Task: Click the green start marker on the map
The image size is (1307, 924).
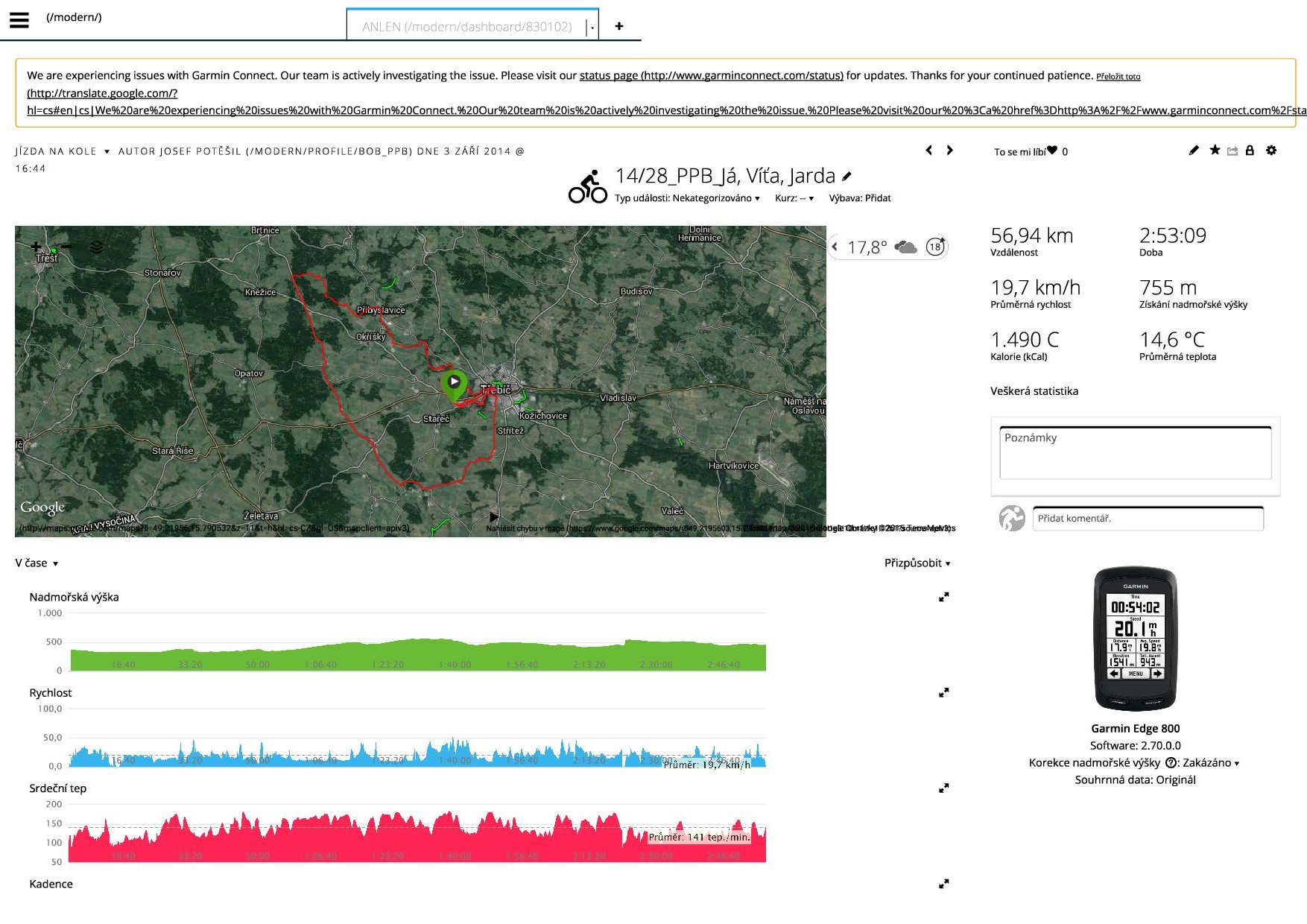Action: click(454, 383)
